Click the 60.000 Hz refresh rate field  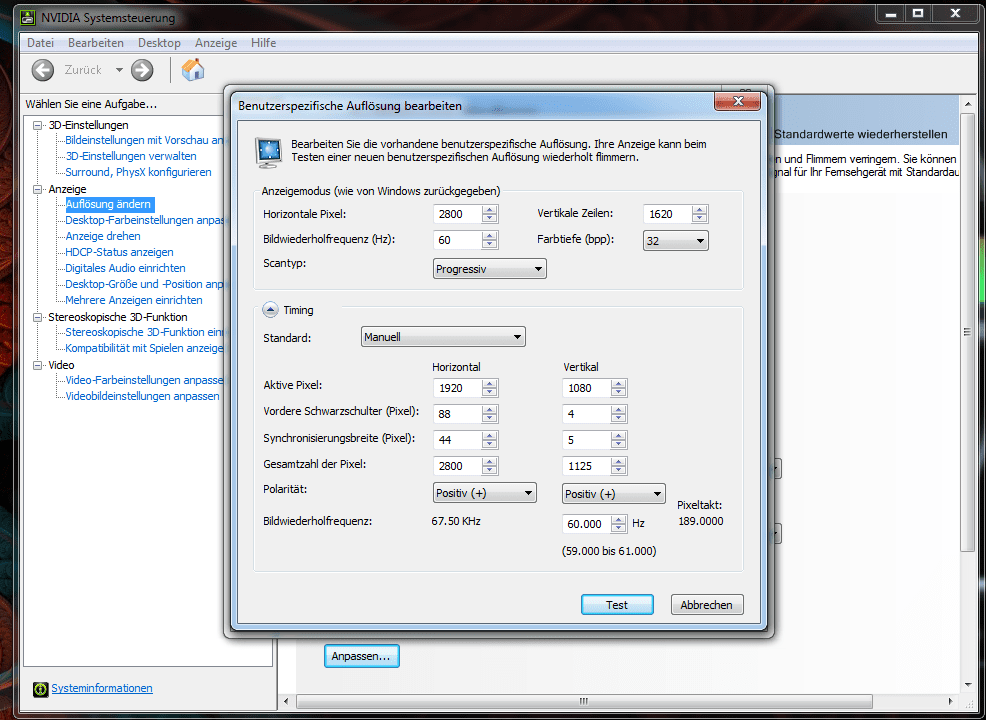(x=587, y=524)
